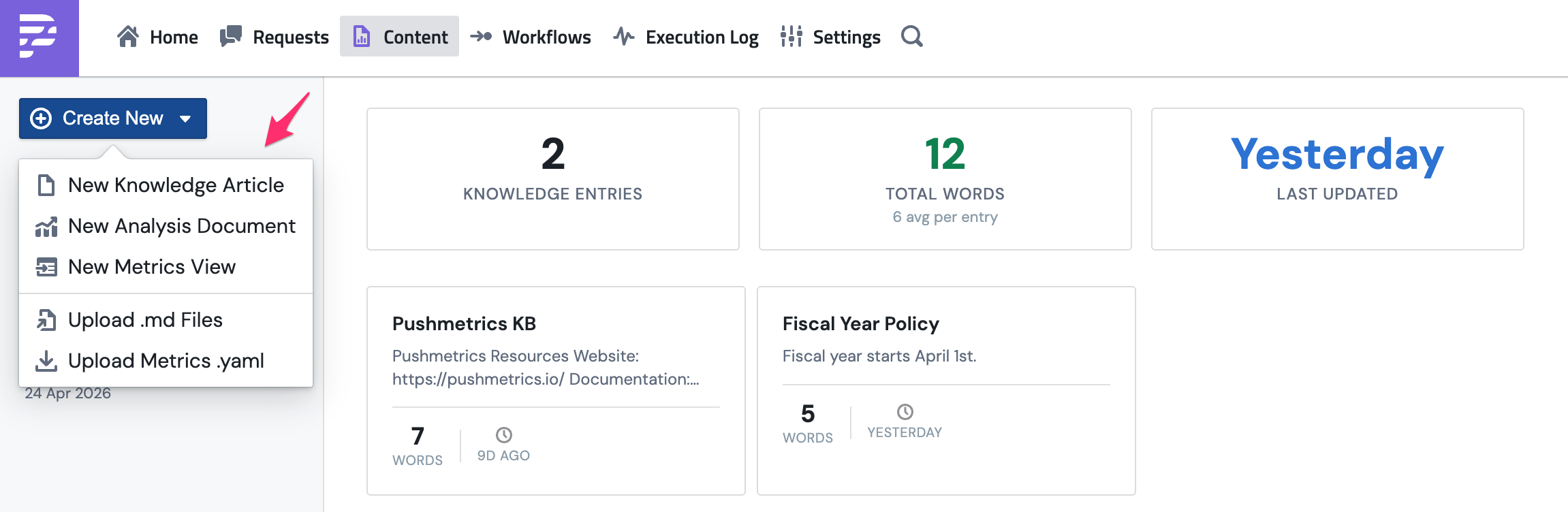This screenshot has width=1568, height=512.
Task: Click the clock icon on Pushmetrics KB card
Action: (x=504, y=434)
